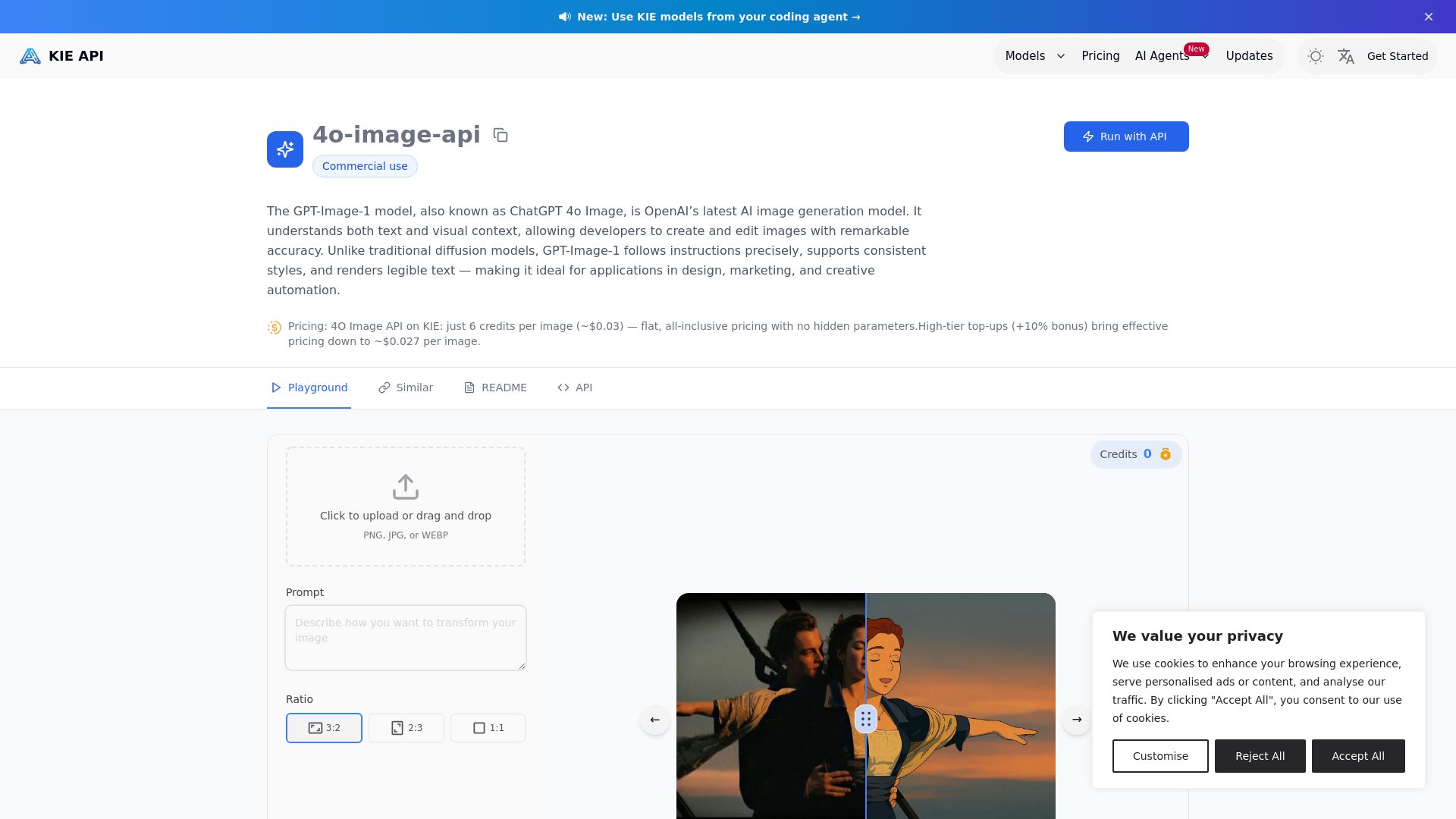Open the language translation icon
Viewport: 1456px width, 819px height.
click(1346, 56)
